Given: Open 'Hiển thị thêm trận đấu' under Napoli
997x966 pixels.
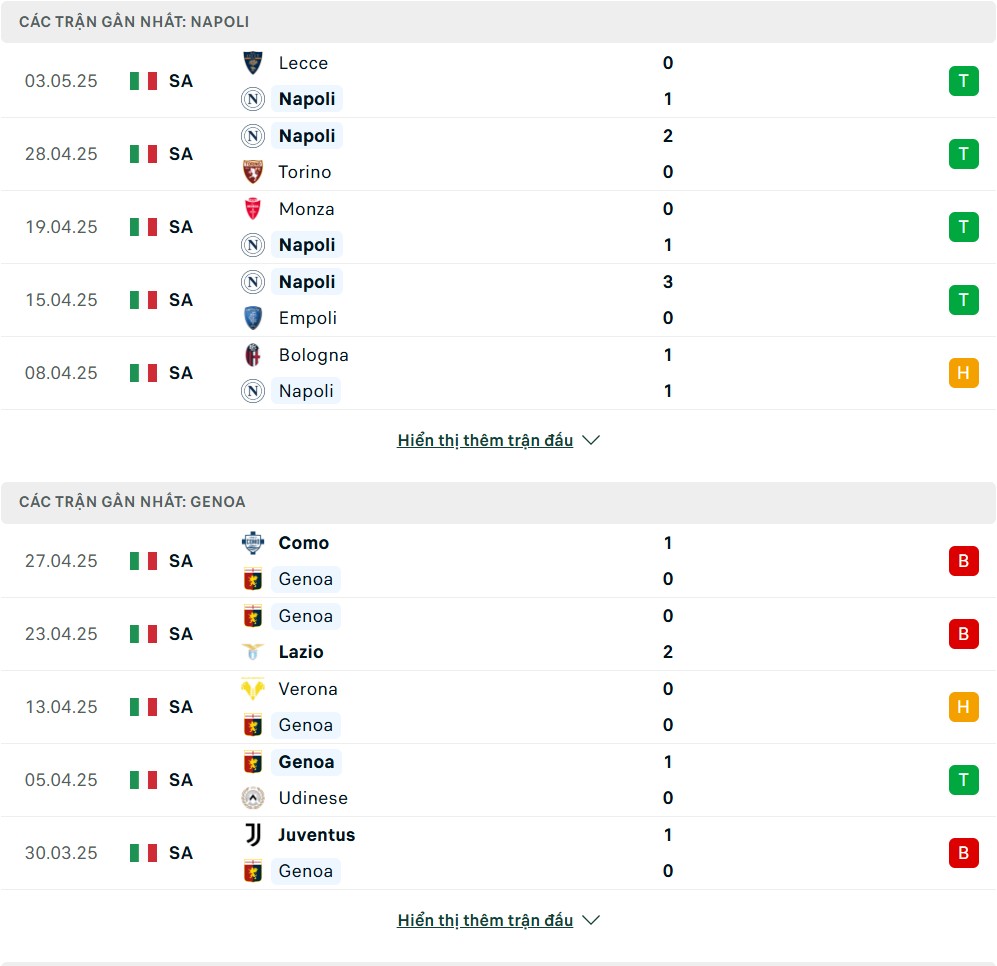Looking at the screenshot, I should (x=485, y=440).
